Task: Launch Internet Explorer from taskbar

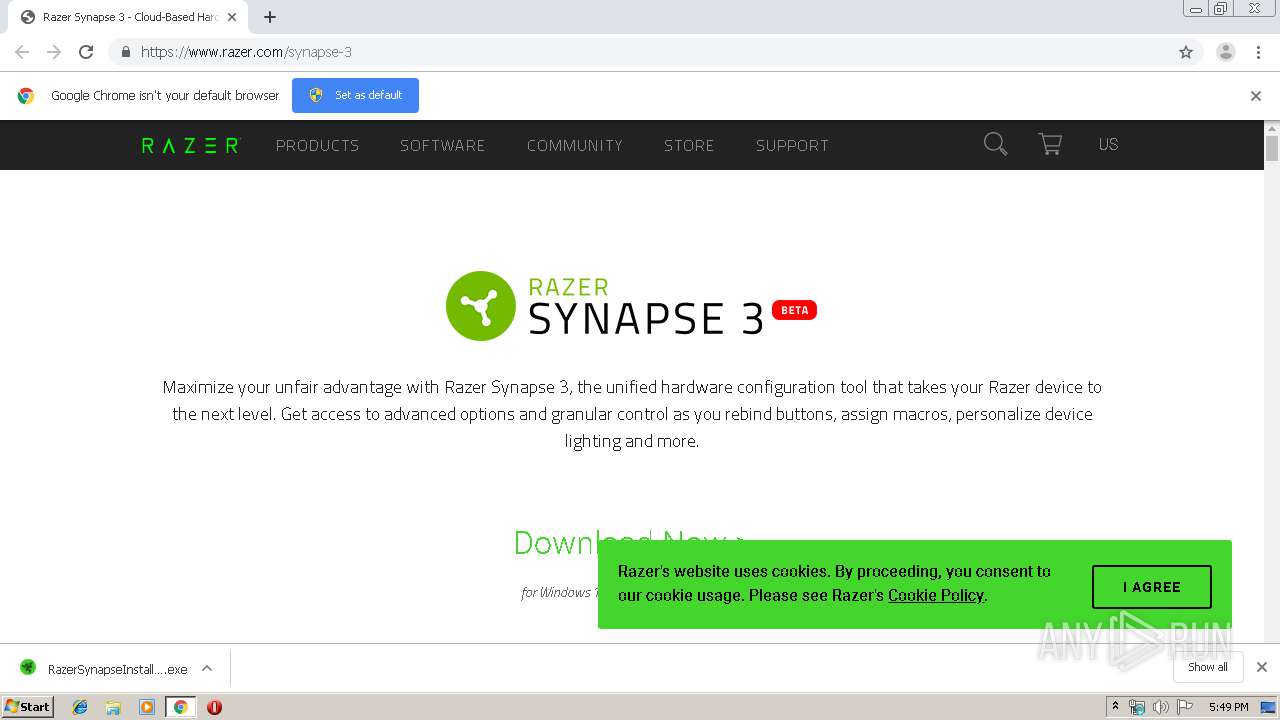Action: coord(80,707)
